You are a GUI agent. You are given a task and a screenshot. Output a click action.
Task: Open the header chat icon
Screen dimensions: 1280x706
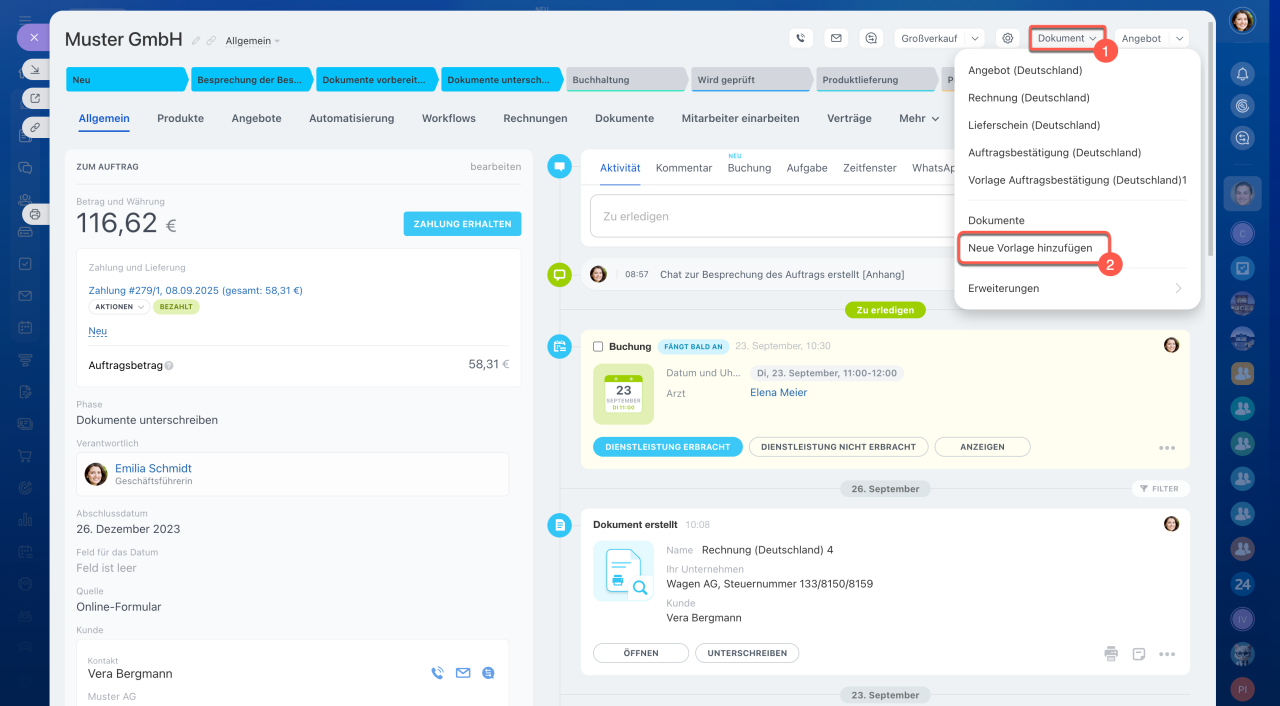[872, 38]
